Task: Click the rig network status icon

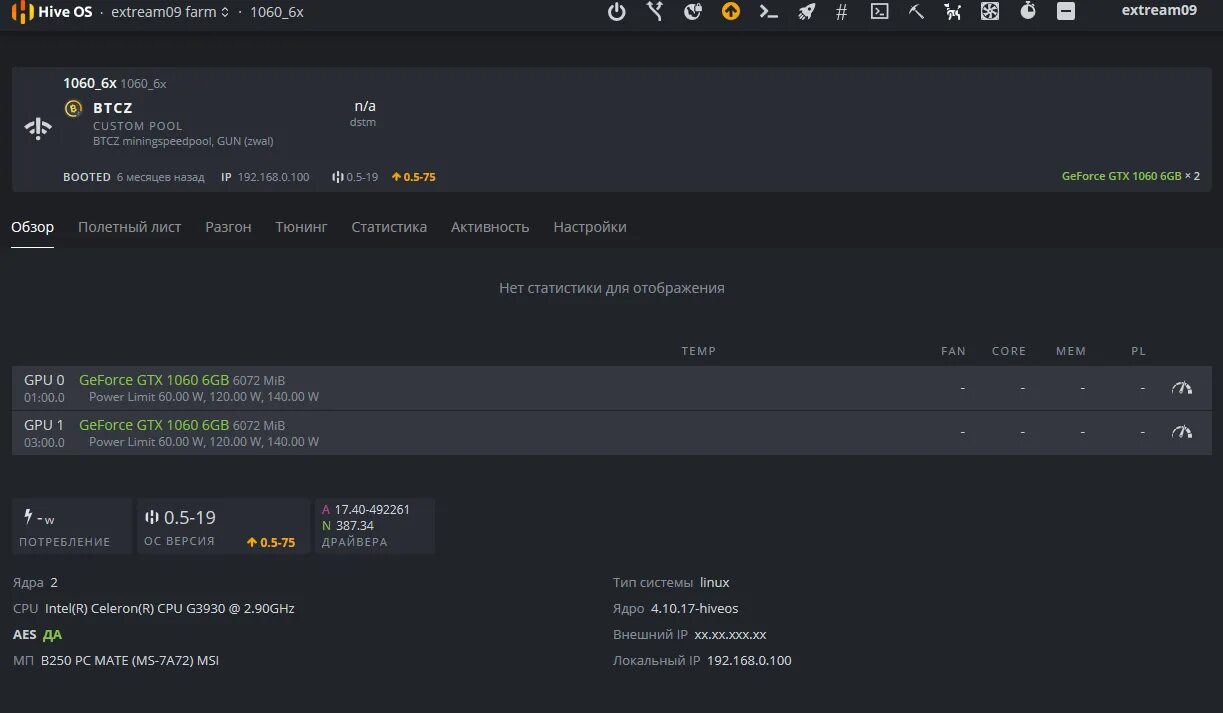Action: pyautogui.click(x=38, y=128)
